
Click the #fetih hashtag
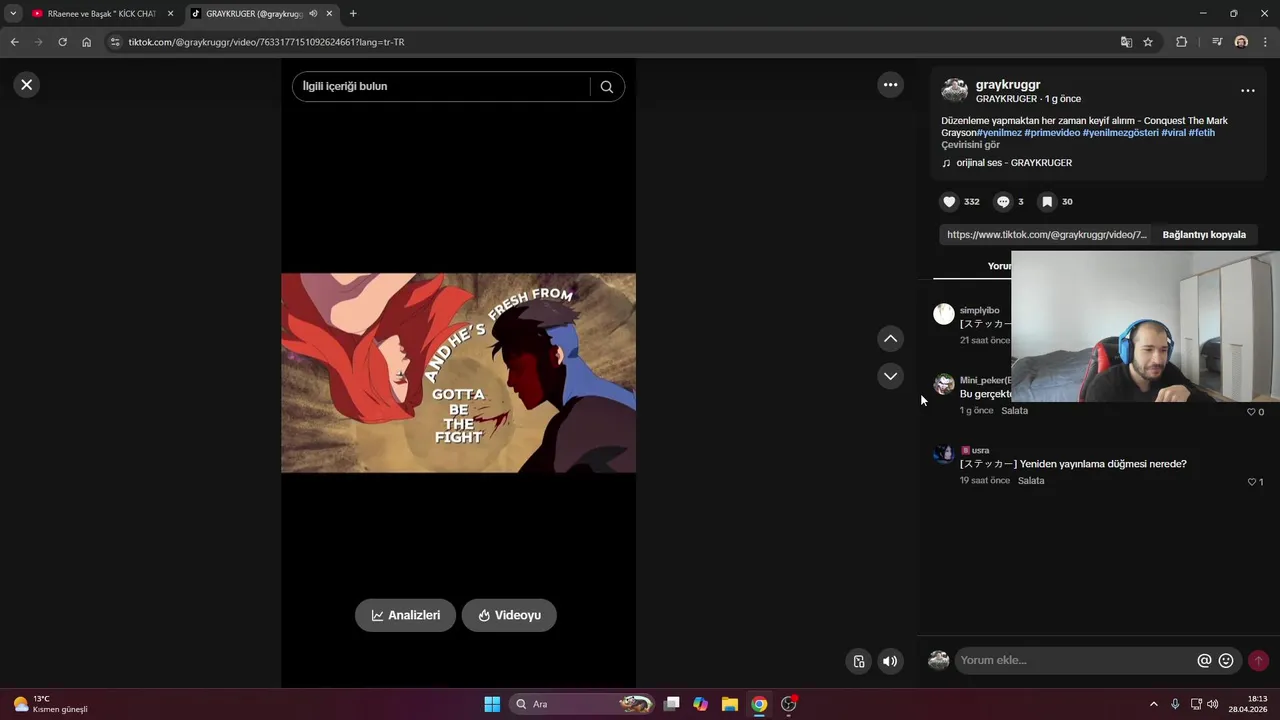click(x=1202, y=133)
